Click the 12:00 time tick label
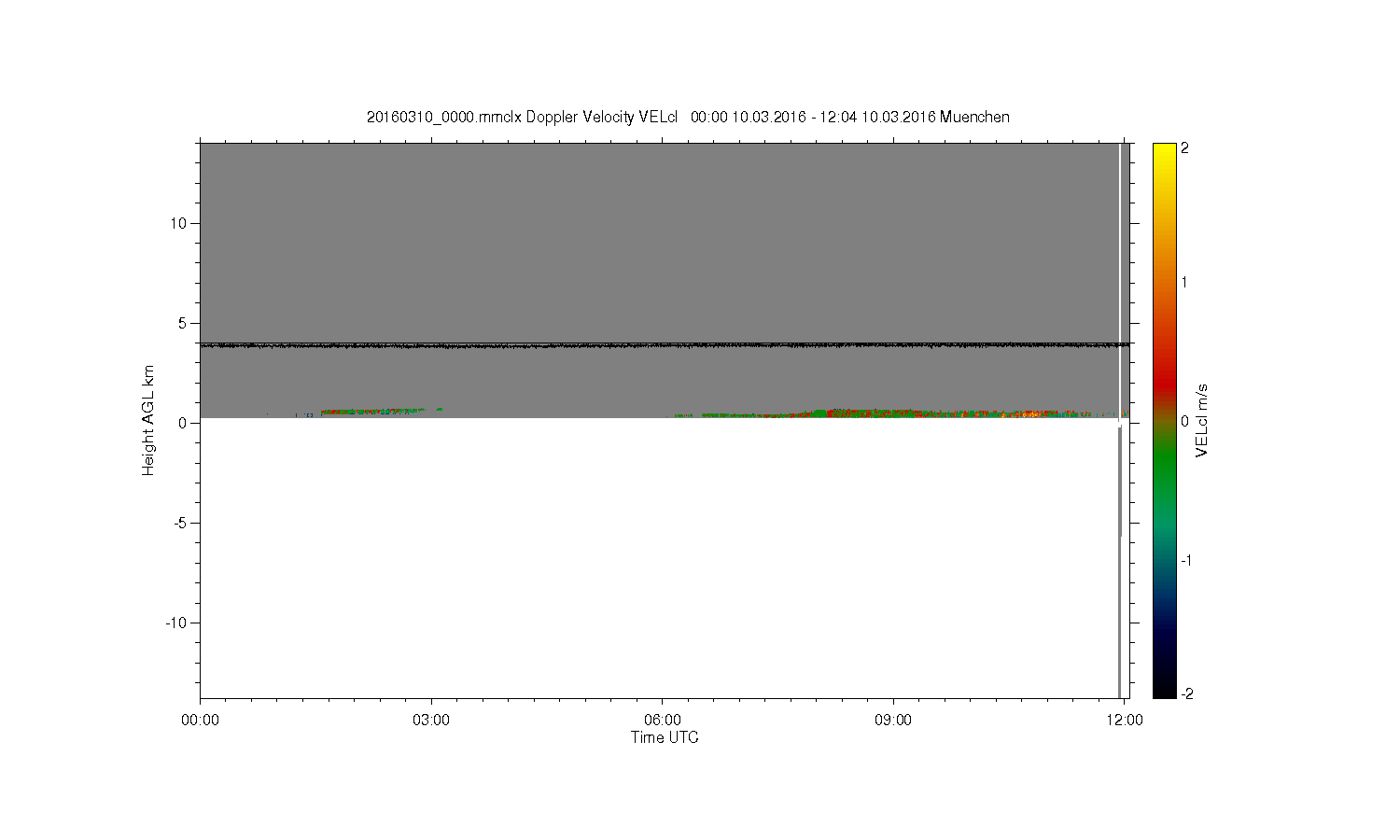 pyautogui.click(x=1125, y=721)
